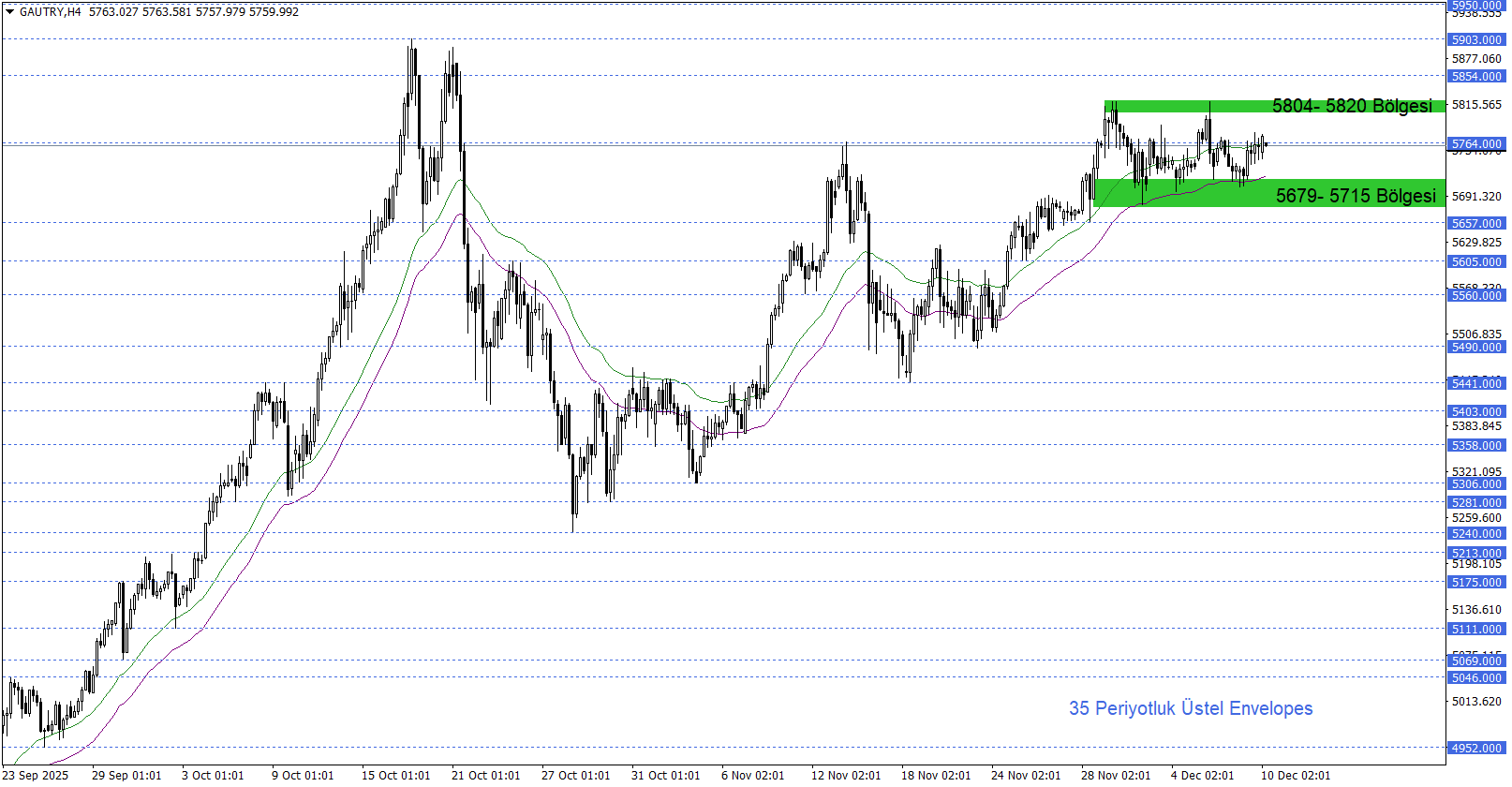Screen dimensions: 1512x787
Task: Click the current price label 5764.000
Action: pos(1476,143)
